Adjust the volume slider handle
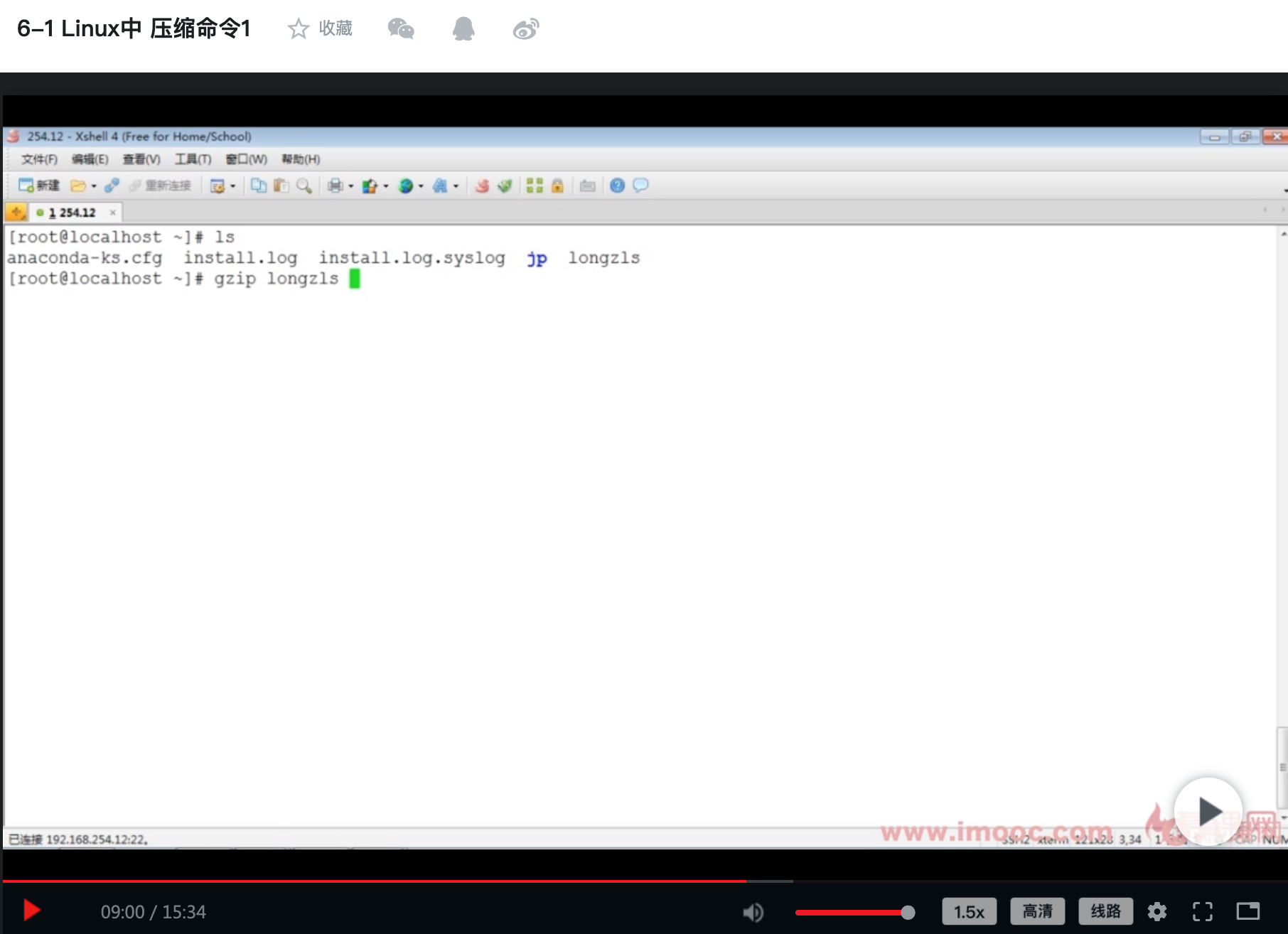The width and height of the screenshot is (1288, 934). click(x=908, y=912)
